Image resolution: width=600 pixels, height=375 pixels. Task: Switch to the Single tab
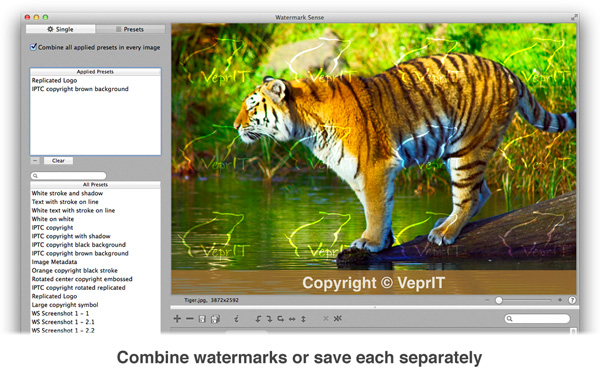click(x=60, y=29)
